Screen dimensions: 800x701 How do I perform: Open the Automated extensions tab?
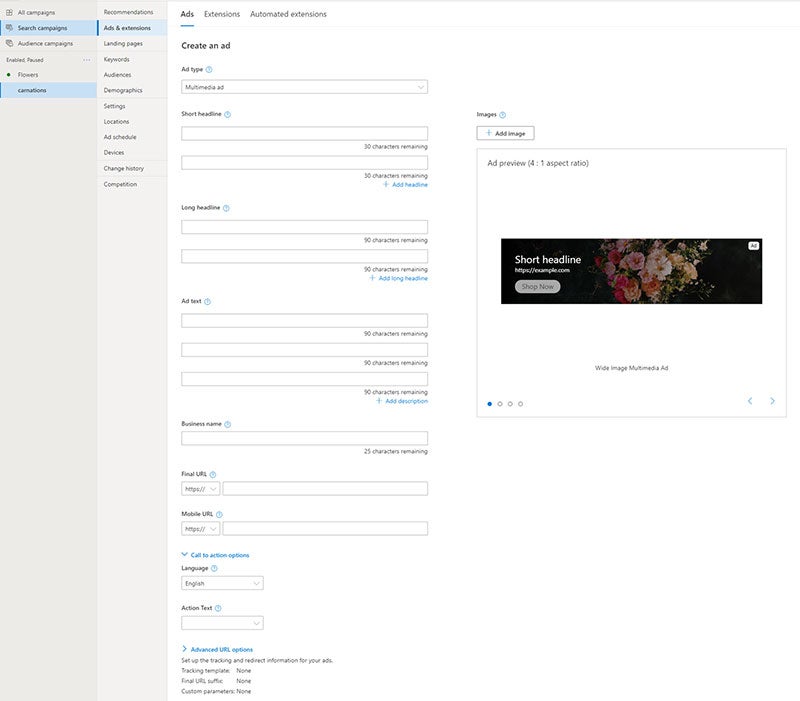click(x=286, y=14)
